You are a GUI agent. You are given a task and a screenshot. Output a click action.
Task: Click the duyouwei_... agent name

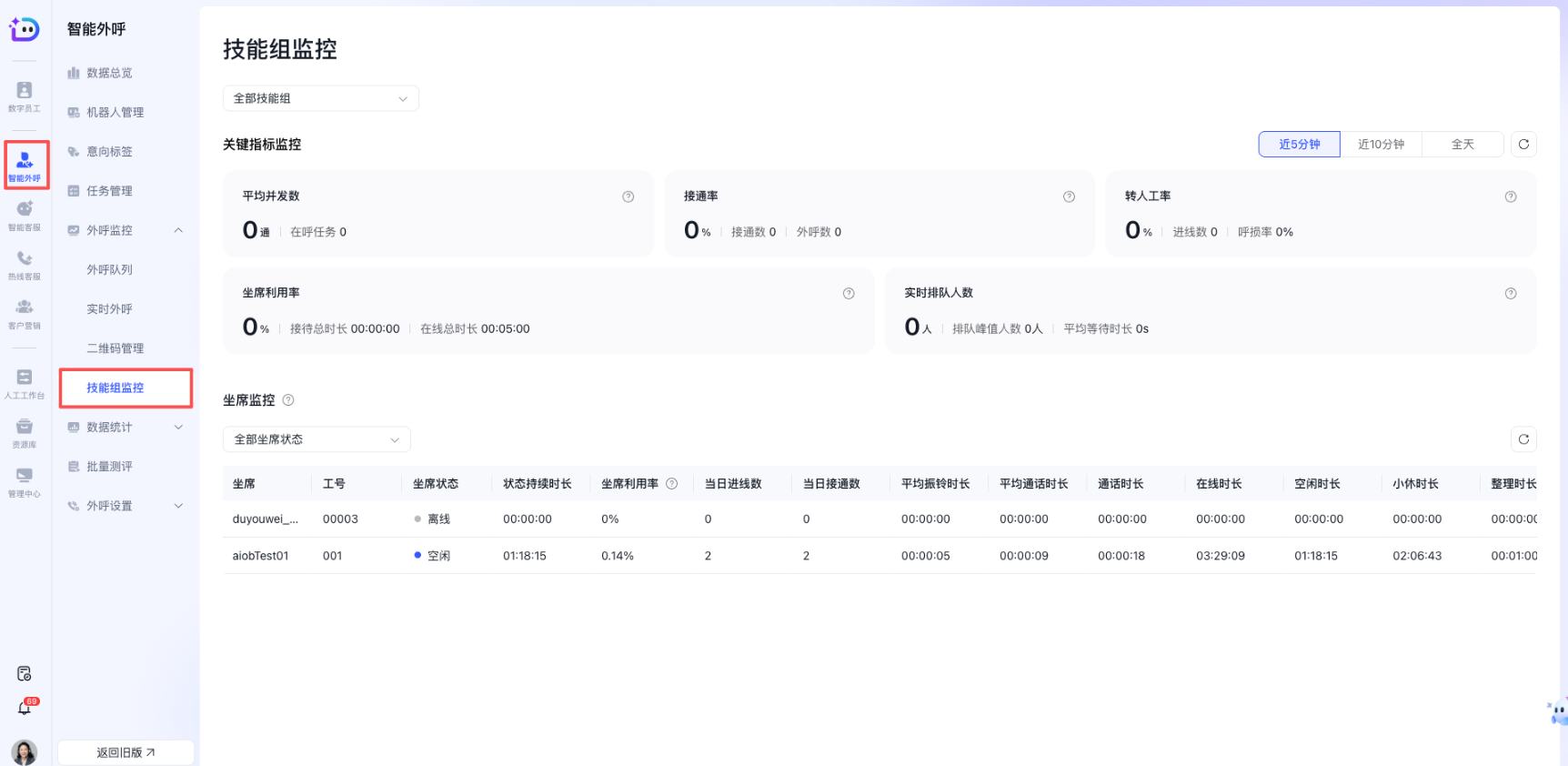click(265, 519)
